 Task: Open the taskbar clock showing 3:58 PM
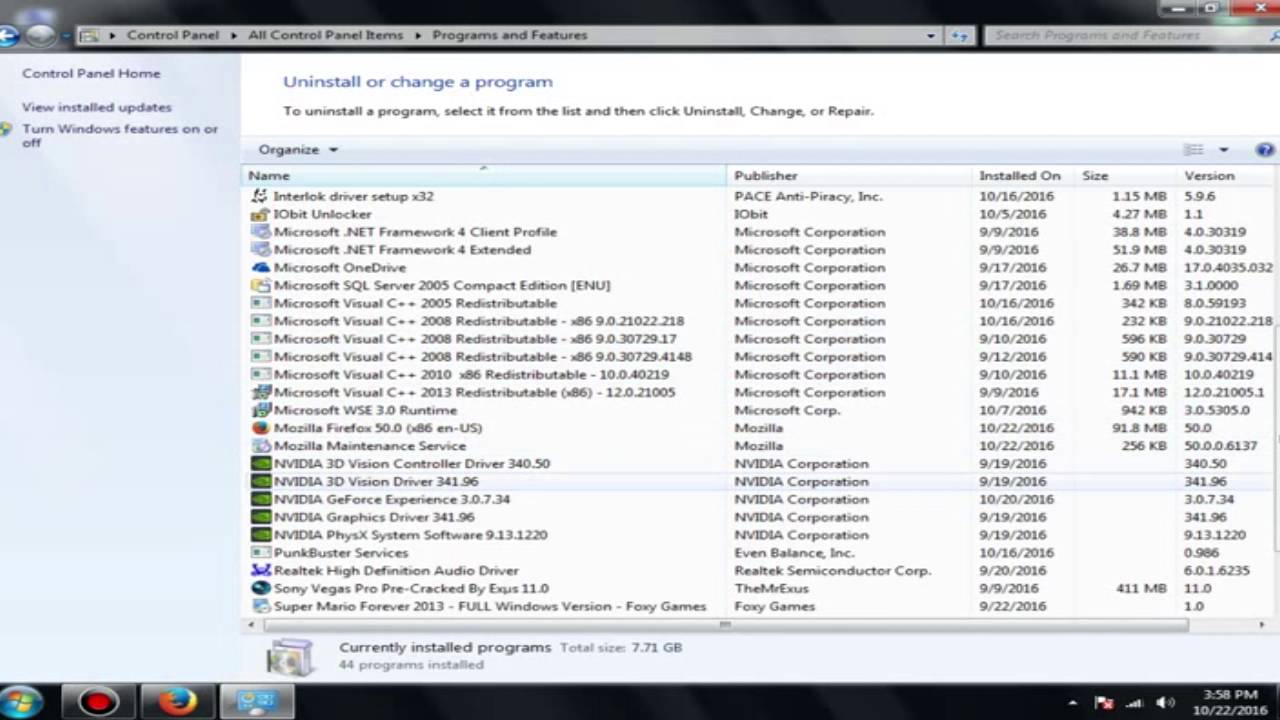click(x=1229, y=702)
